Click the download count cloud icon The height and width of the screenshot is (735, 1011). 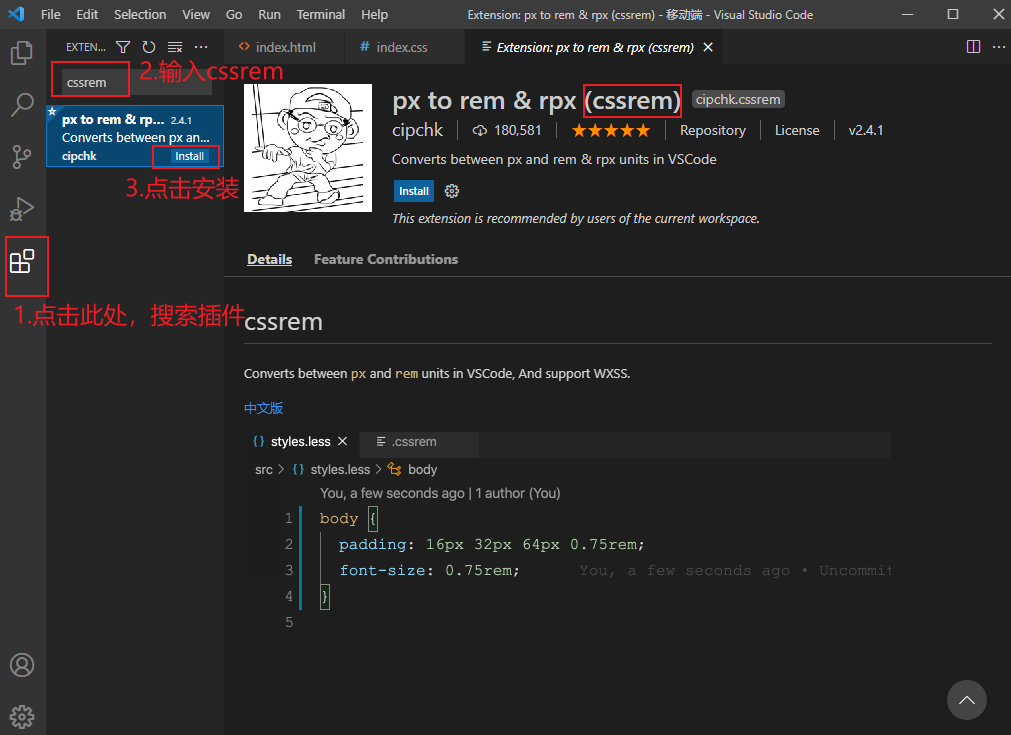click(x=480, y=131)
